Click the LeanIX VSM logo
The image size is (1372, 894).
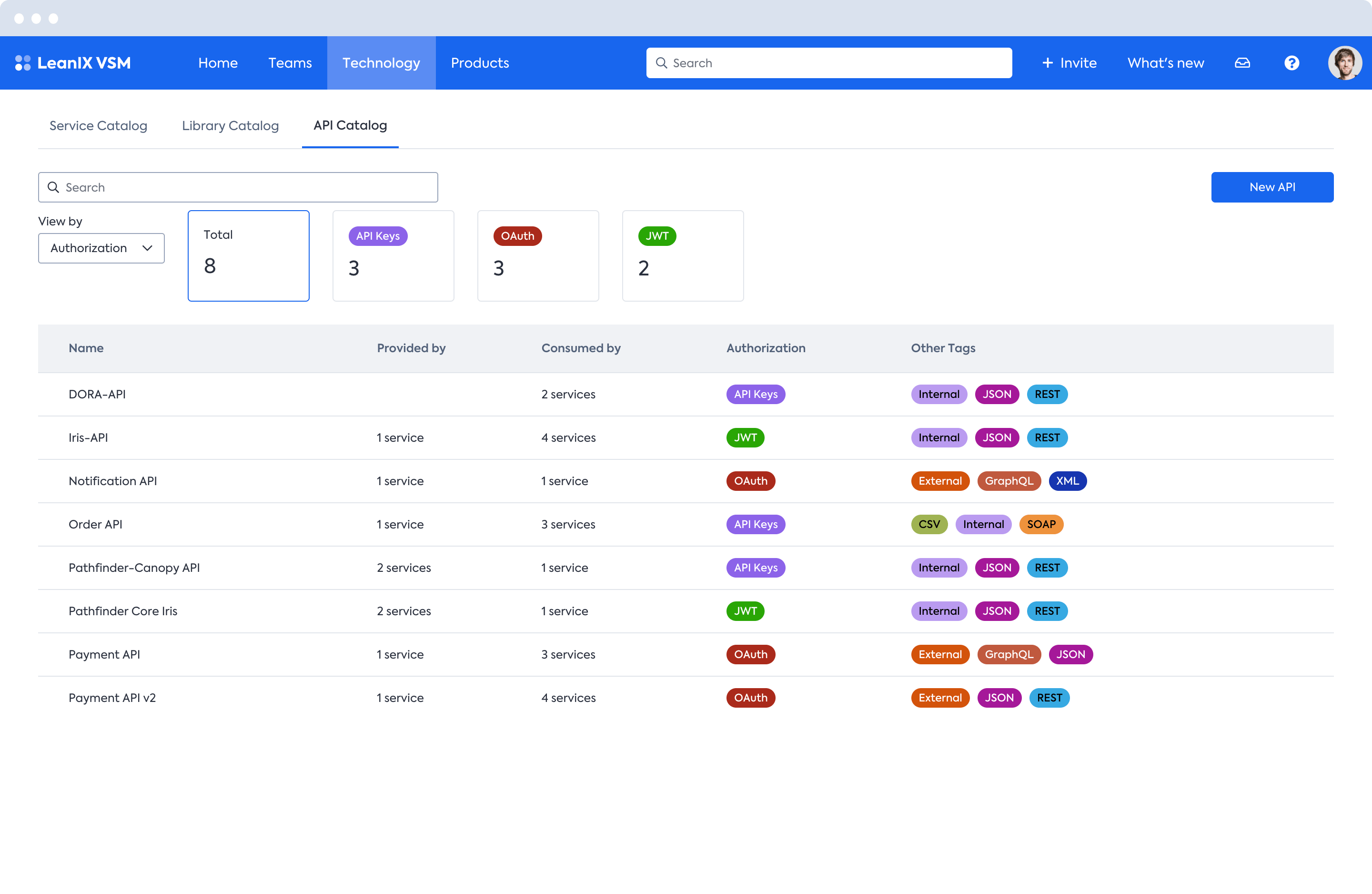(x=73, y=63)
